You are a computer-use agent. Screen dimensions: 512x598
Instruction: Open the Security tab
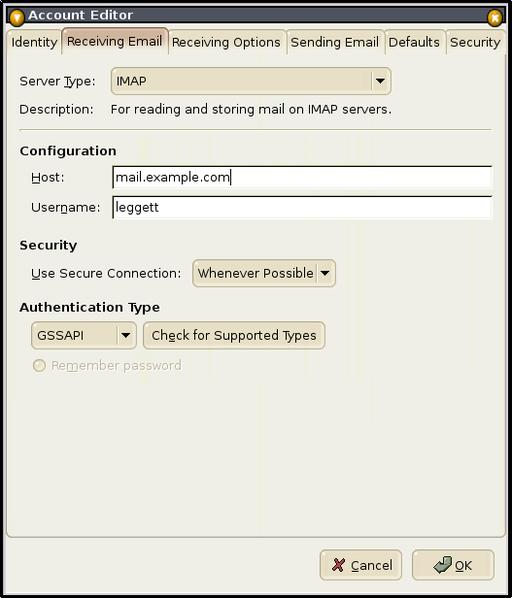[x=475, y=42]
